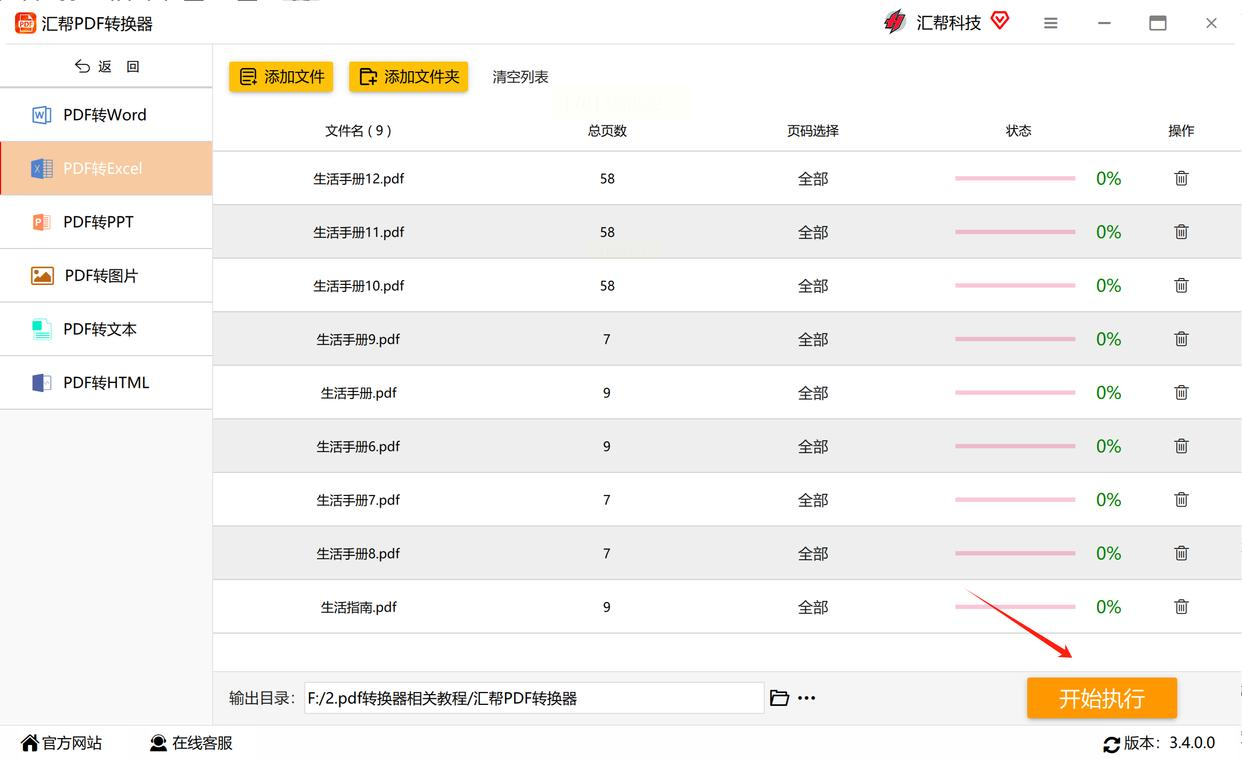Start conversion with 开始执行 button

[x=1102, y=698]
